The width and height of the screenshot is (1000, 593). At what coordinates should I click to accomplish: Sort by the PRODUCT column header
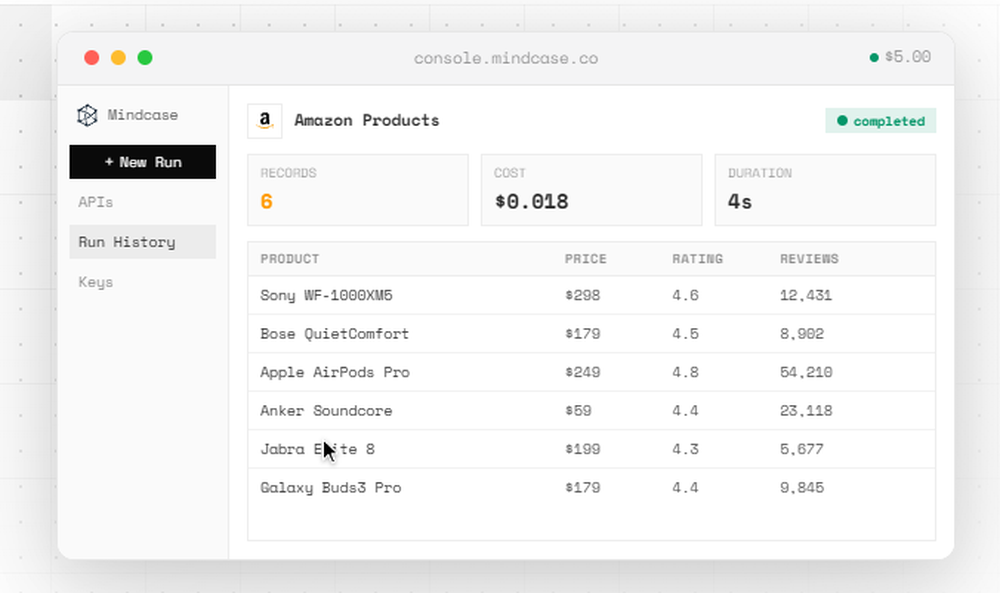coord(290,259)
